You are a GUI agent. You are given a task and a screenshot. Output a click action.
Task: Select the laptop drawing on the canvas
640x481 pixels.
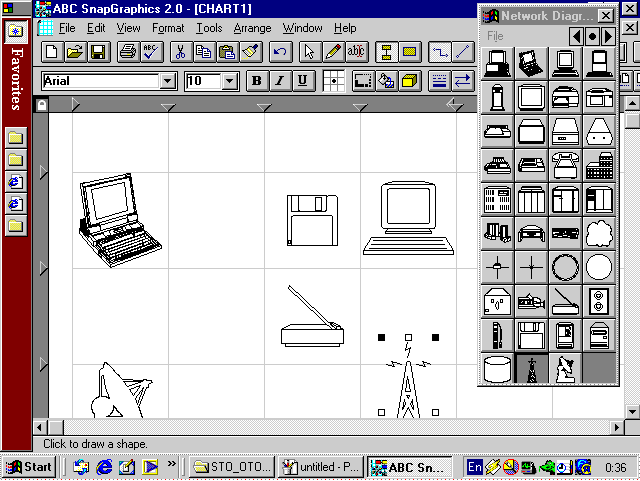pyautogui.click(x=120, y=220)
